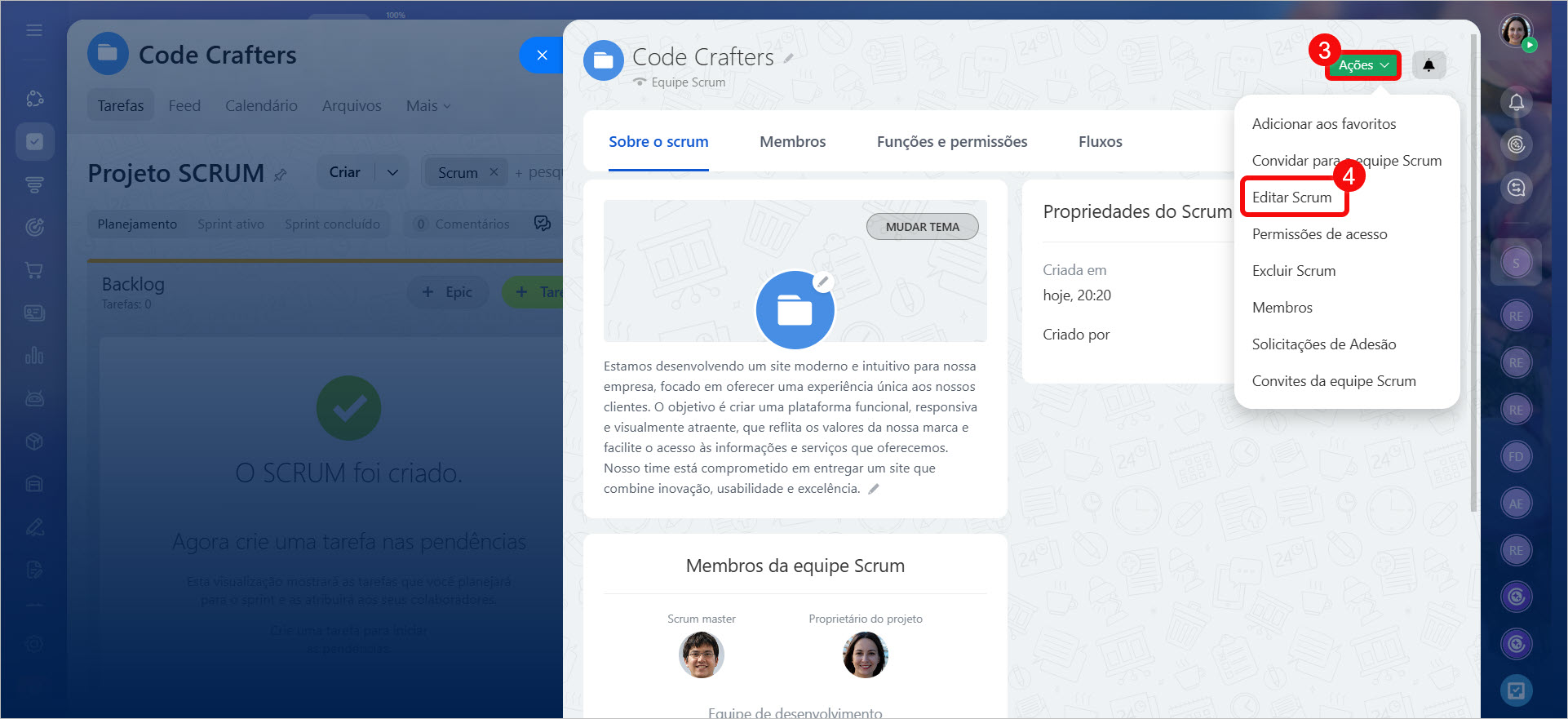
Task: Select Editar Scrum from menu
Action: point(1291,198)
